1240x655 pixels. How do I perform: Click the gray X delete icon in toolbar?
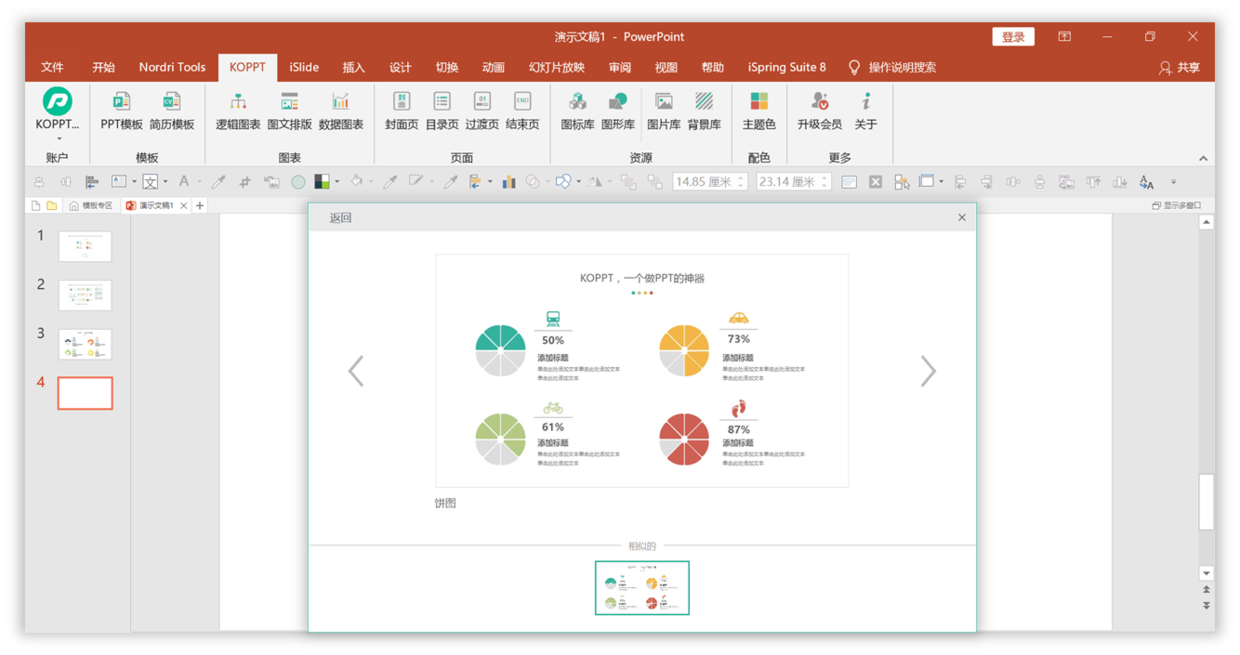click(x=875, y=182)
